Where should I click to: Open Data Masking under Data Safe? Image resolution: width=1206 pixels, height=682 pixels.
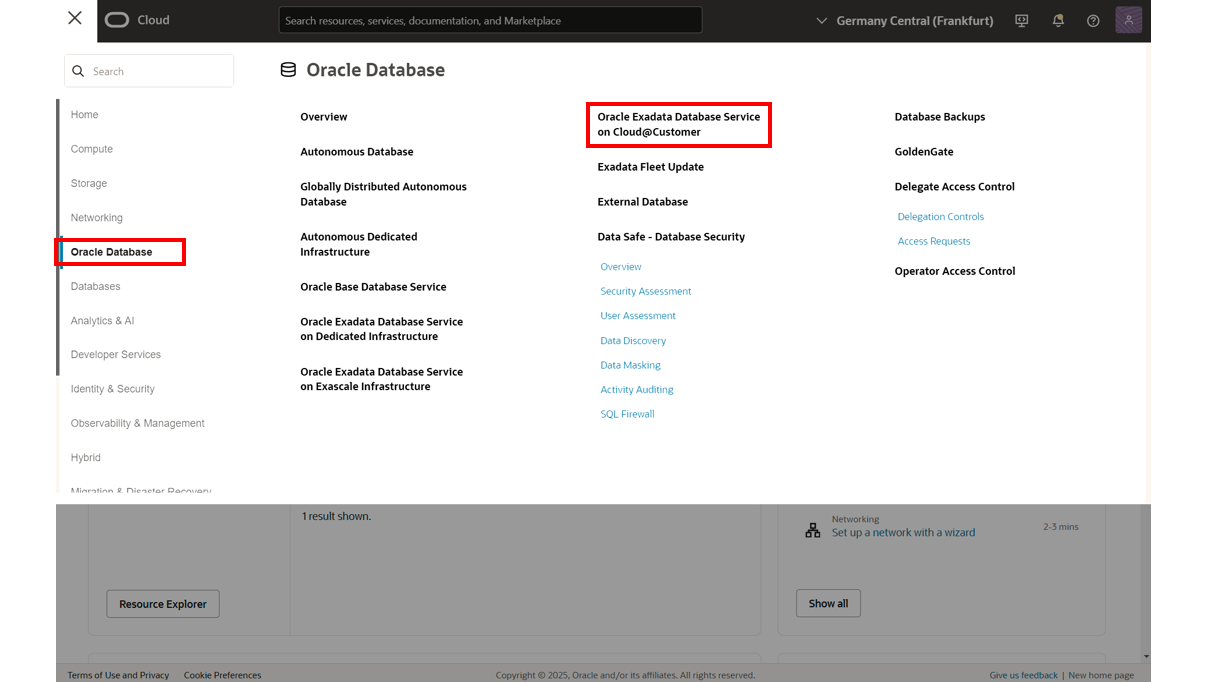coord(630,365)
